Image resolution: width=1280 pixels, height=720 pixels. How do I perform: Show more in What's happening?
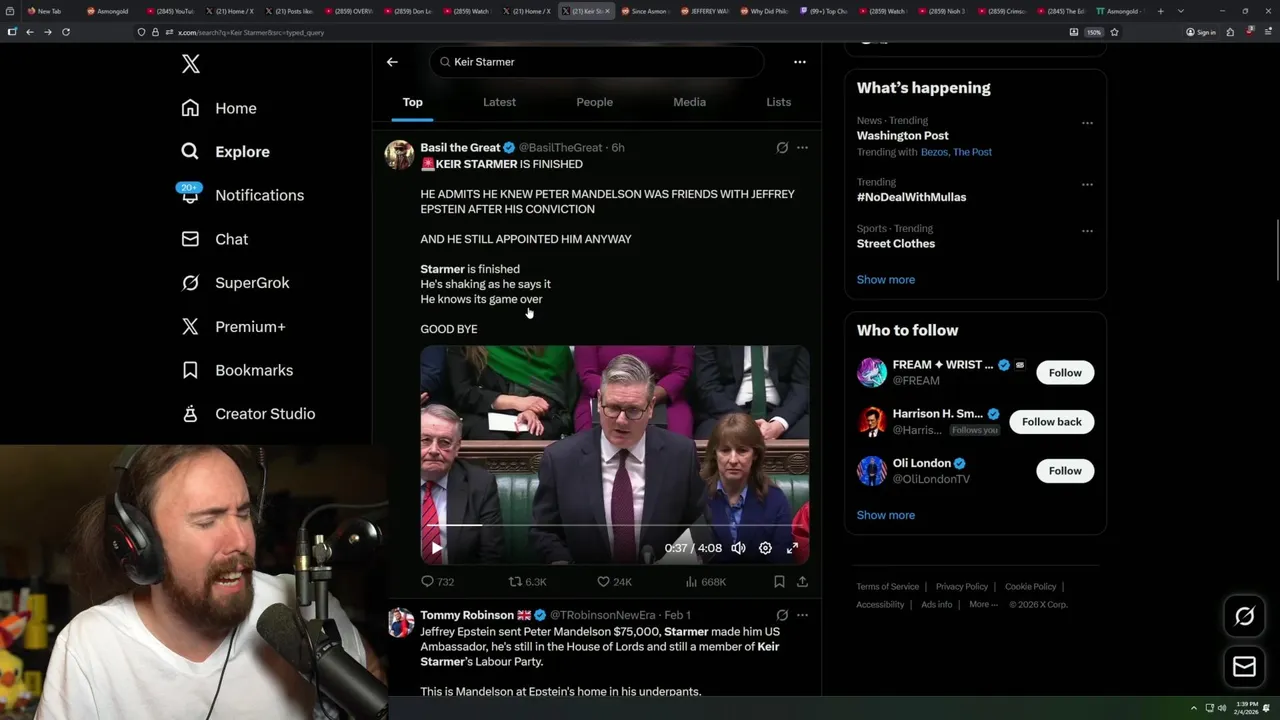[885, 280]
